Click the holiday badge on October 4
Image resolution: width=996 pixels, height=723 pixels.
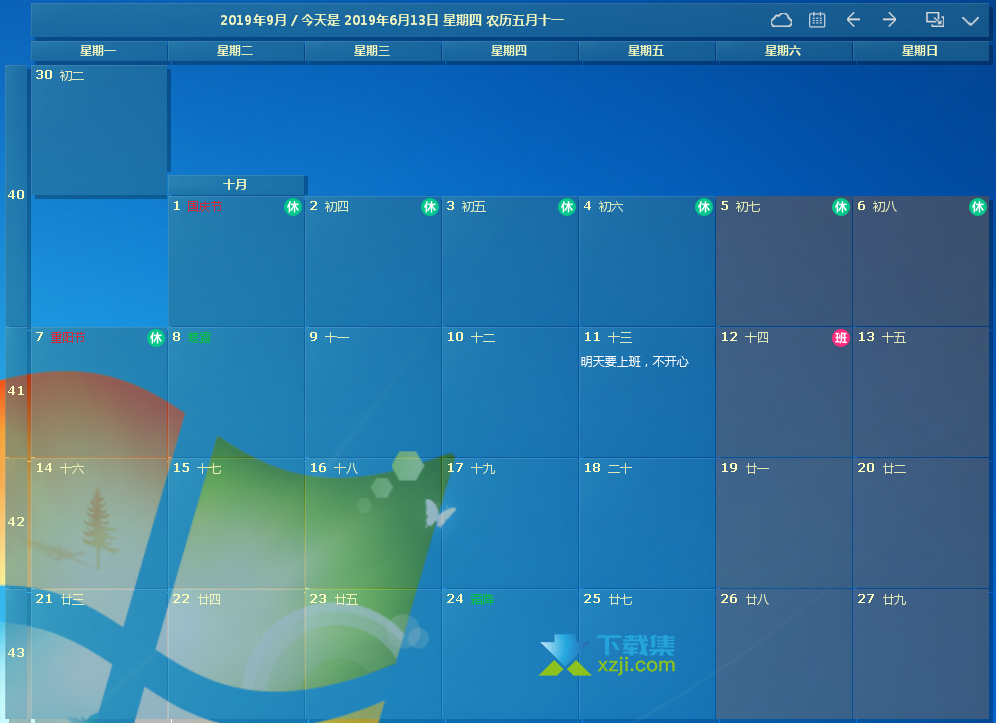tap(704, 206)
